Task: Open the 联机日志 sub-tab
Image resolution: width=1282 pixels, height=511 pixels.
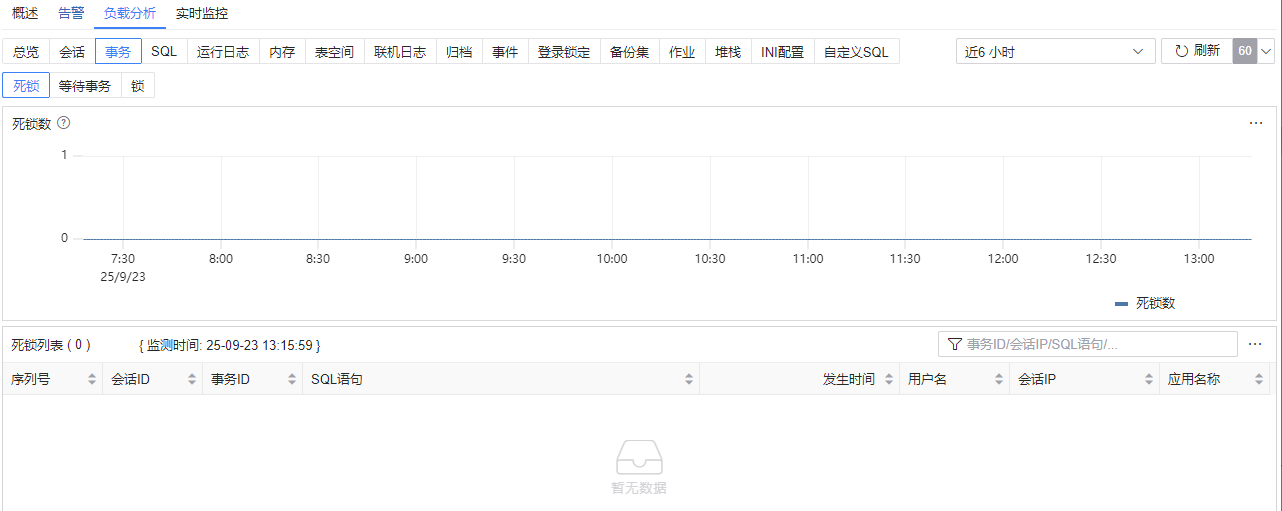Action: [400, 52]
